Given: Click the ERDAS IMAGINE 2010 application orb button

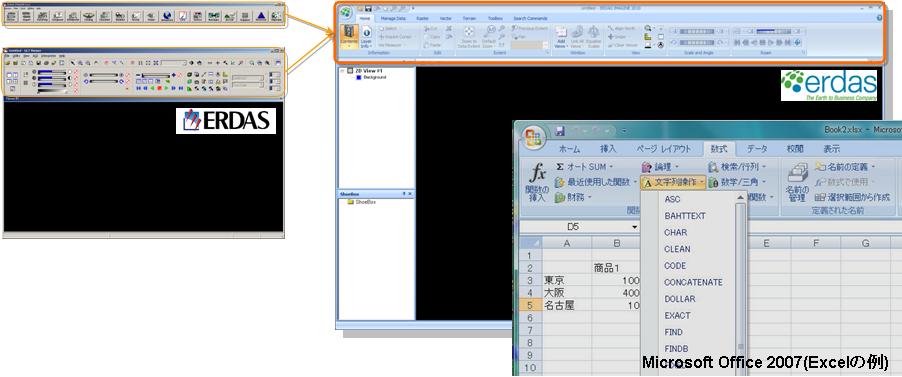Looking at the screenshot, I should tap(345, 13).
